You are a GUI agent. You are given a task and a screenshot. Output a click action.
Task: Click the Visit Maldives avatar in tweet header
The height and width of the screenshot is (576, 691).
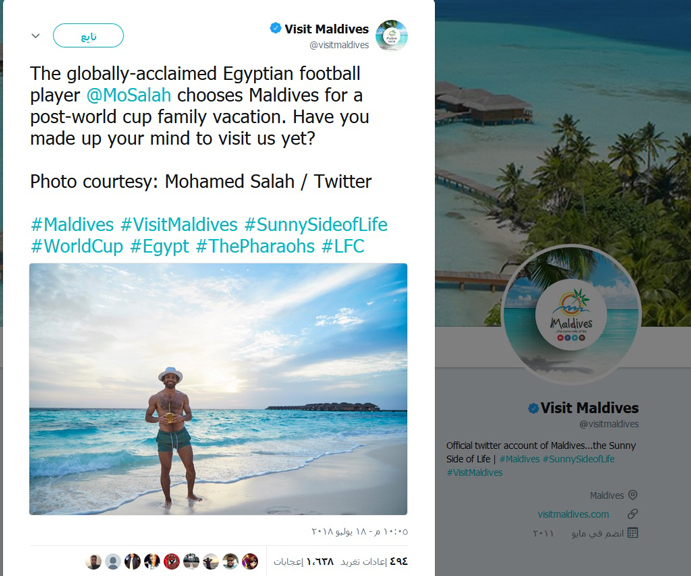[x=391, y=36]
